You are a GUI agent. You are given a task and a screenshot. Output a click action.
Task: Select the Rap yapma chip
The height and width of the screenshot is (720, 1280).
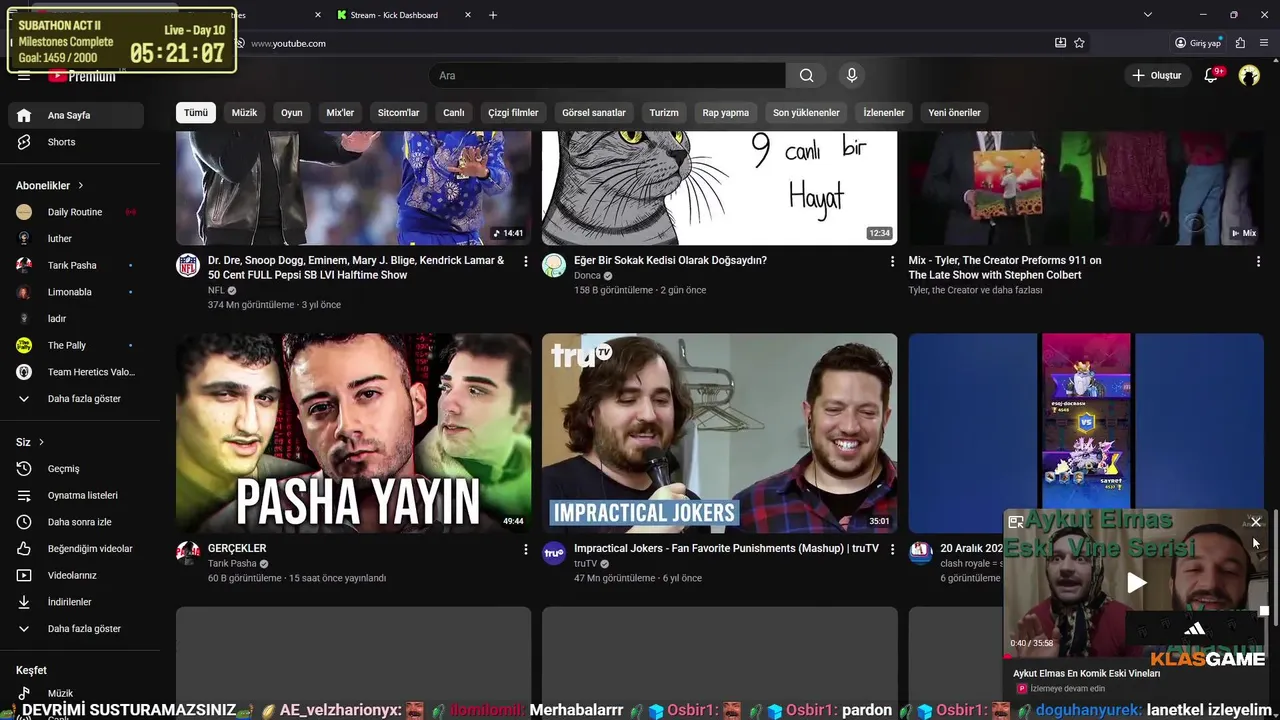point(726,112)
